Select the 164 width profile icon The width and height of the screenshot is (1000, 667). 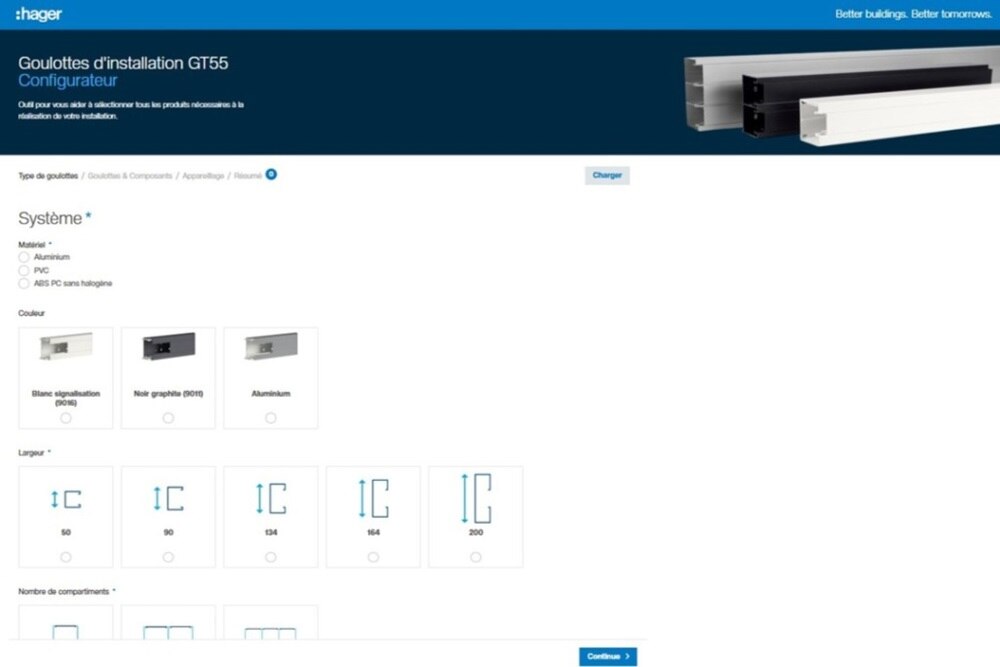tap(374, 498)
